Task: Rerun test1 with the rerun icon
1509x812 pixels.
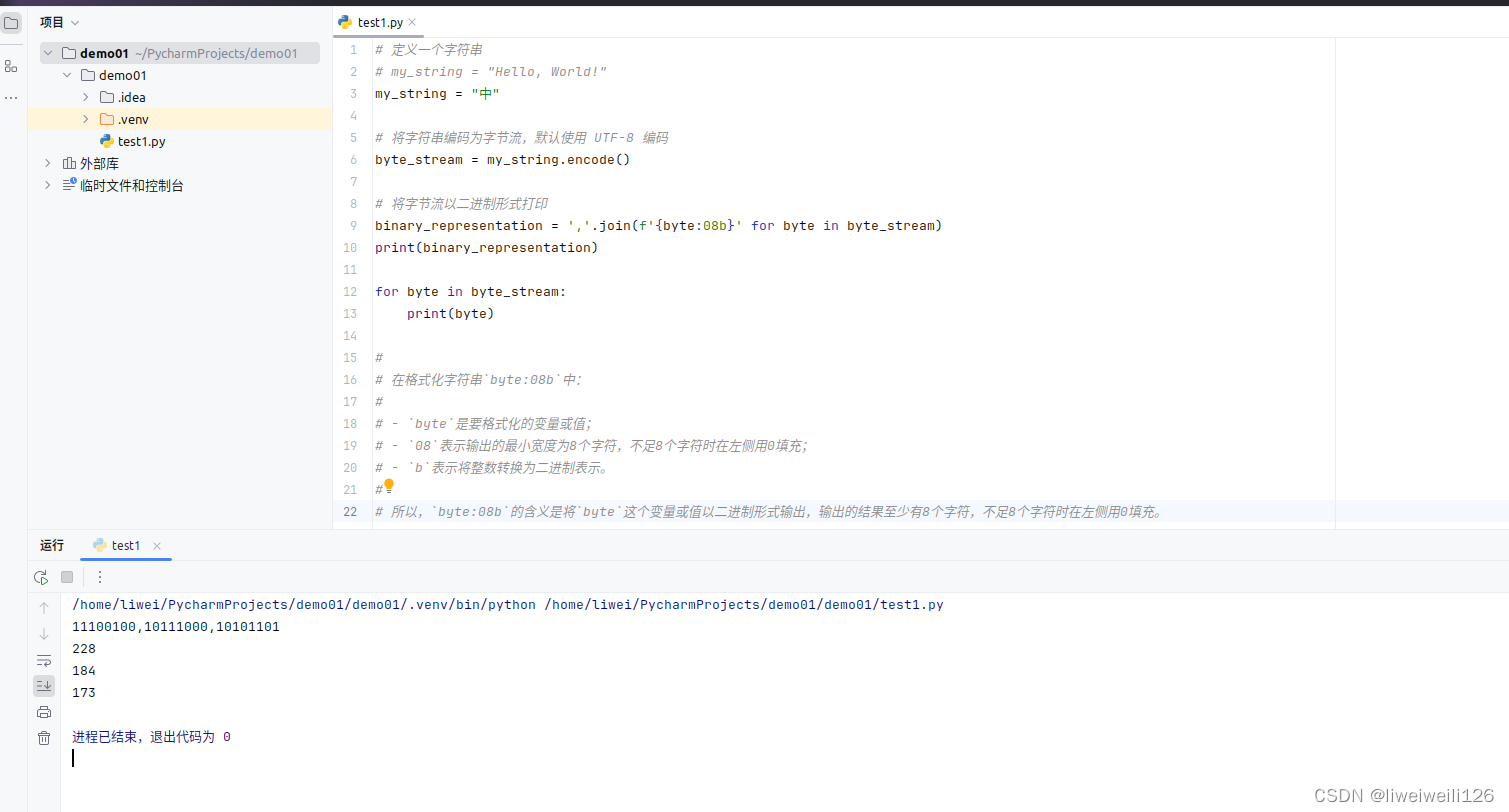Action: pos(41,577)
